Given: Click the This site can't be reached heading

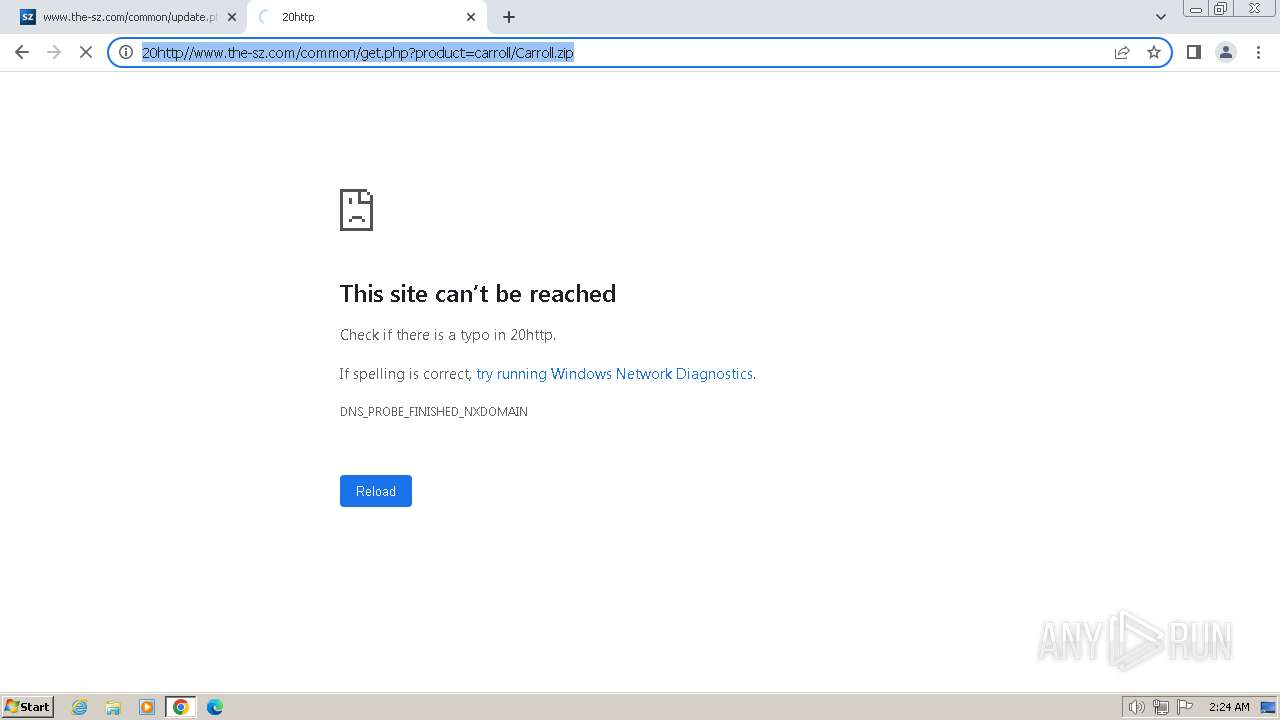Looking at the screenshot, I should point(478,294).
